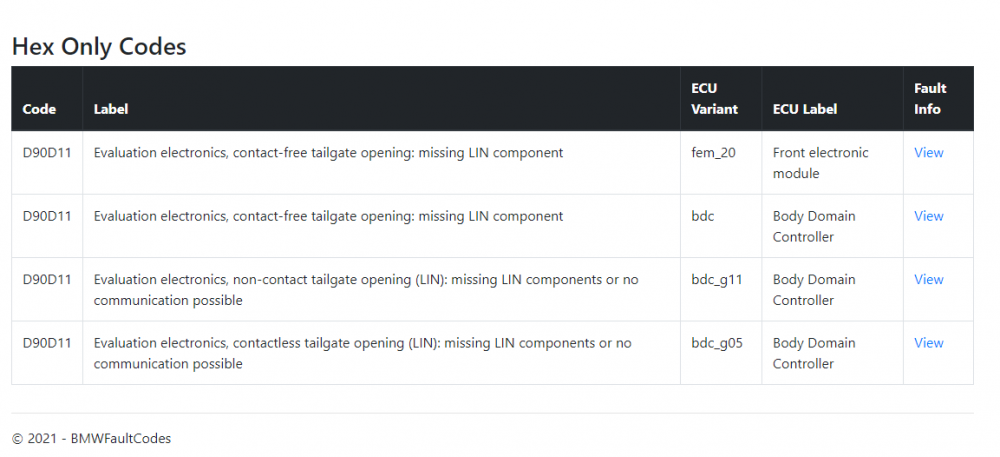Click the non-contact tailgate opening label
The height and width of the screenshot is (457, 1000).
pos(366,289)
